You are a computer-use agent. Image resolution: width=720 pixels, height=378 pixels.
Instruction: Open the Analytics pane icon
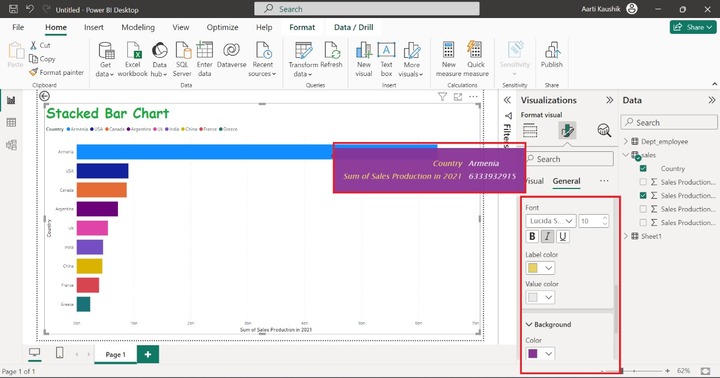tap(604, 131)
